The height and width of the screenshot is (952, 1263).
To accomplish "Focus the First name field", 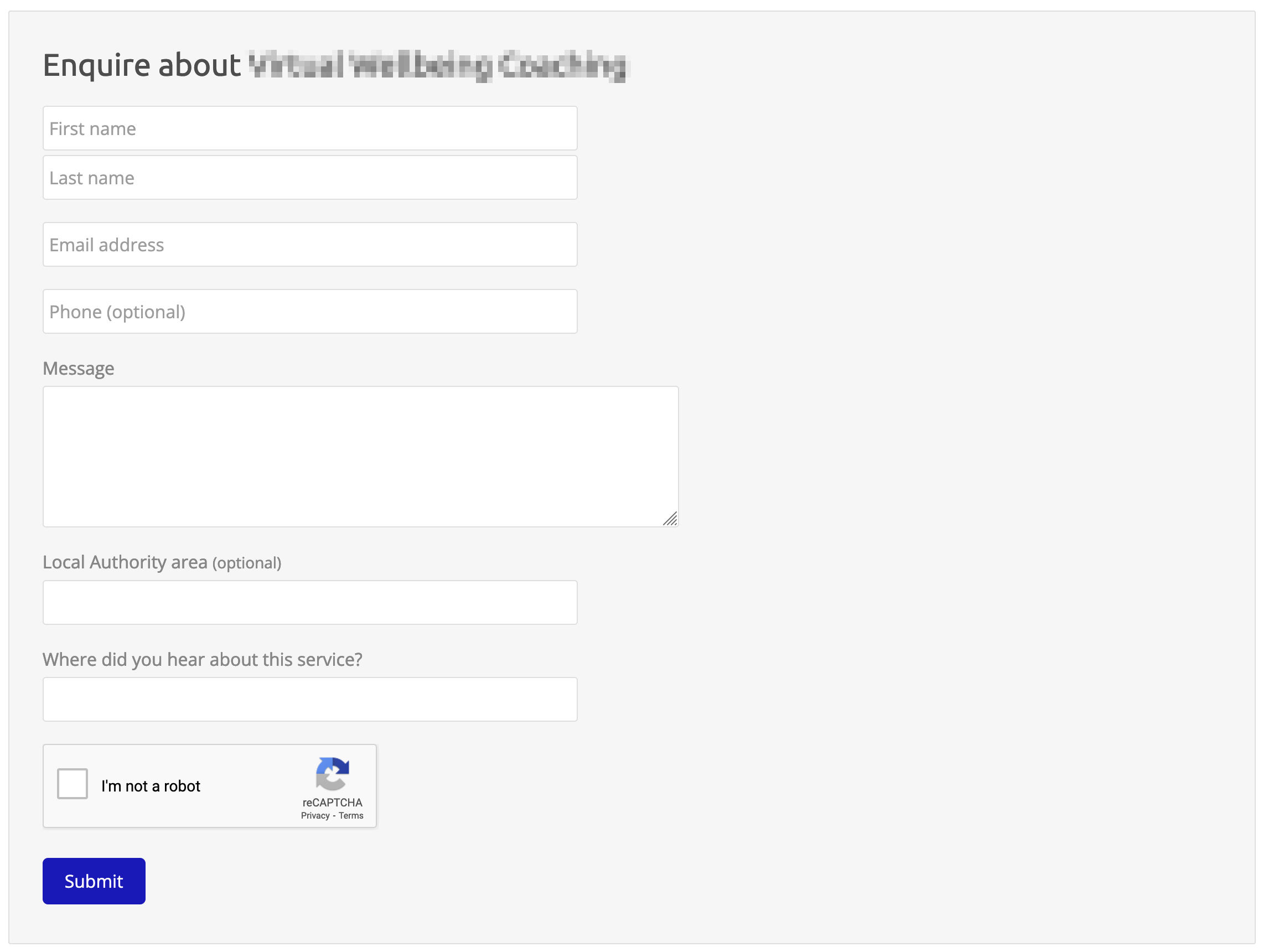I will click(x=310, y=128).
